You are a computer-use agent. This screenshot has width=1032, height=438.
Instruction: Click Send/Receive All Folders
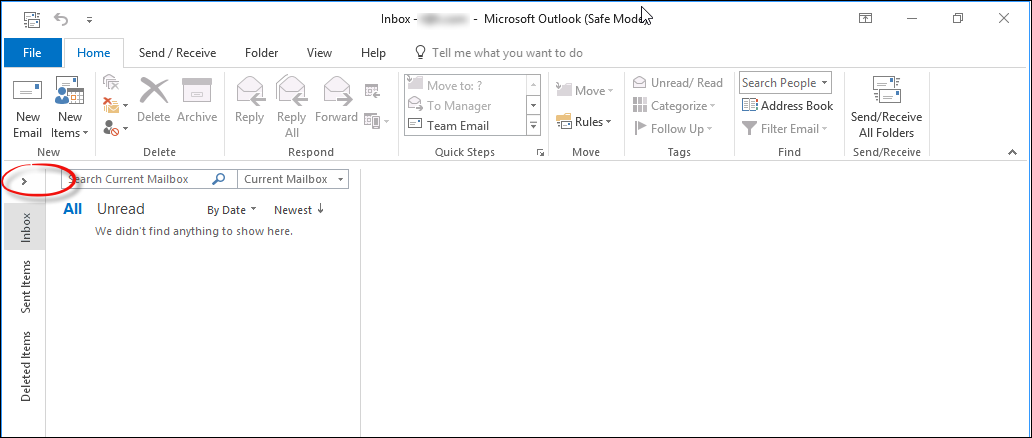tap(886, 107)
